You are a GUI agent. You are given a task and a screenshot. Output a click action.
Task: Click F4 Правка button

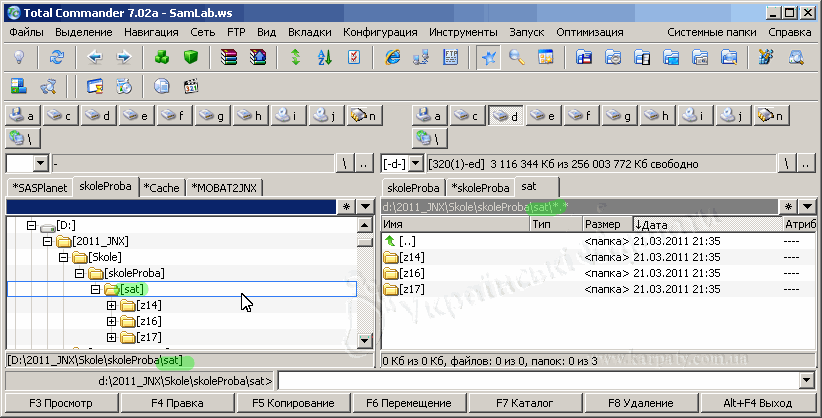point(177,403)
